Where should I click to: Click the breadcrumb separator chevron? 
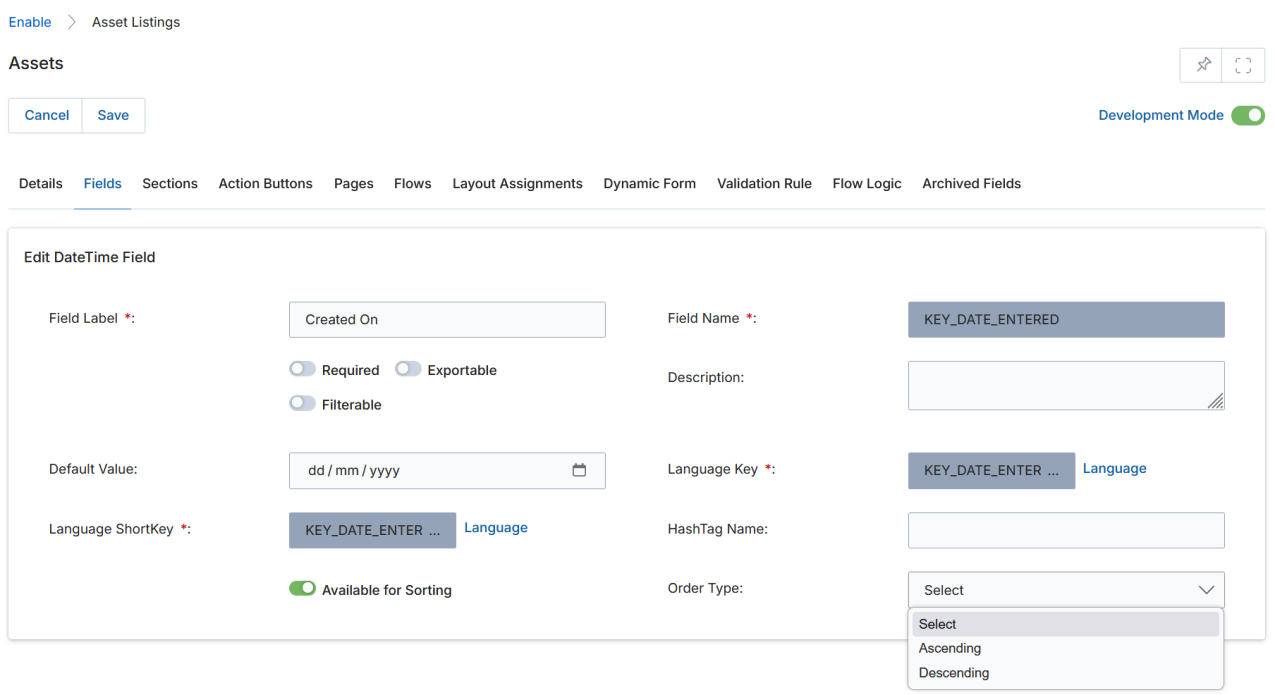(72, 22)
